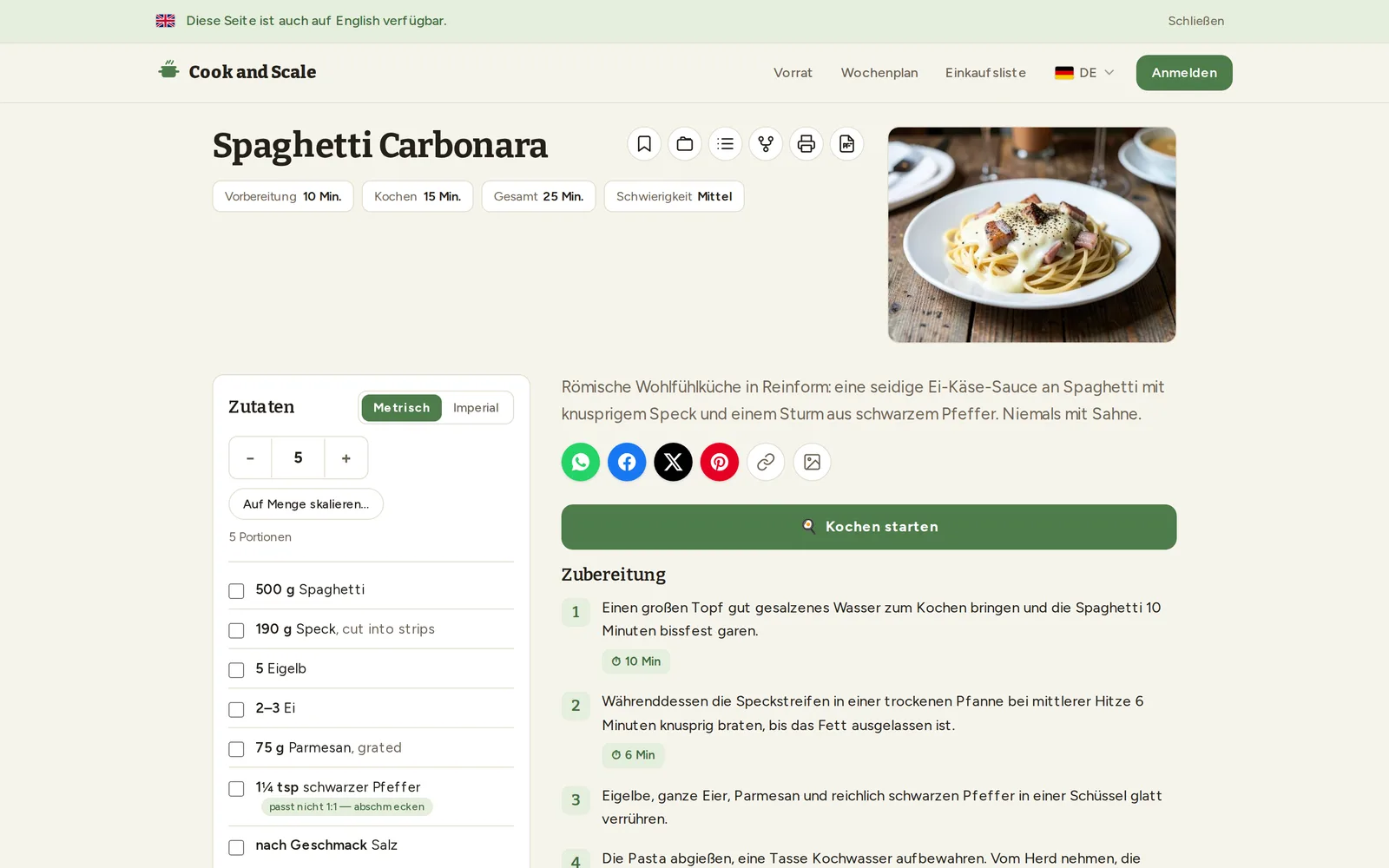Open the Einkaufsliste page

point(985,73)
